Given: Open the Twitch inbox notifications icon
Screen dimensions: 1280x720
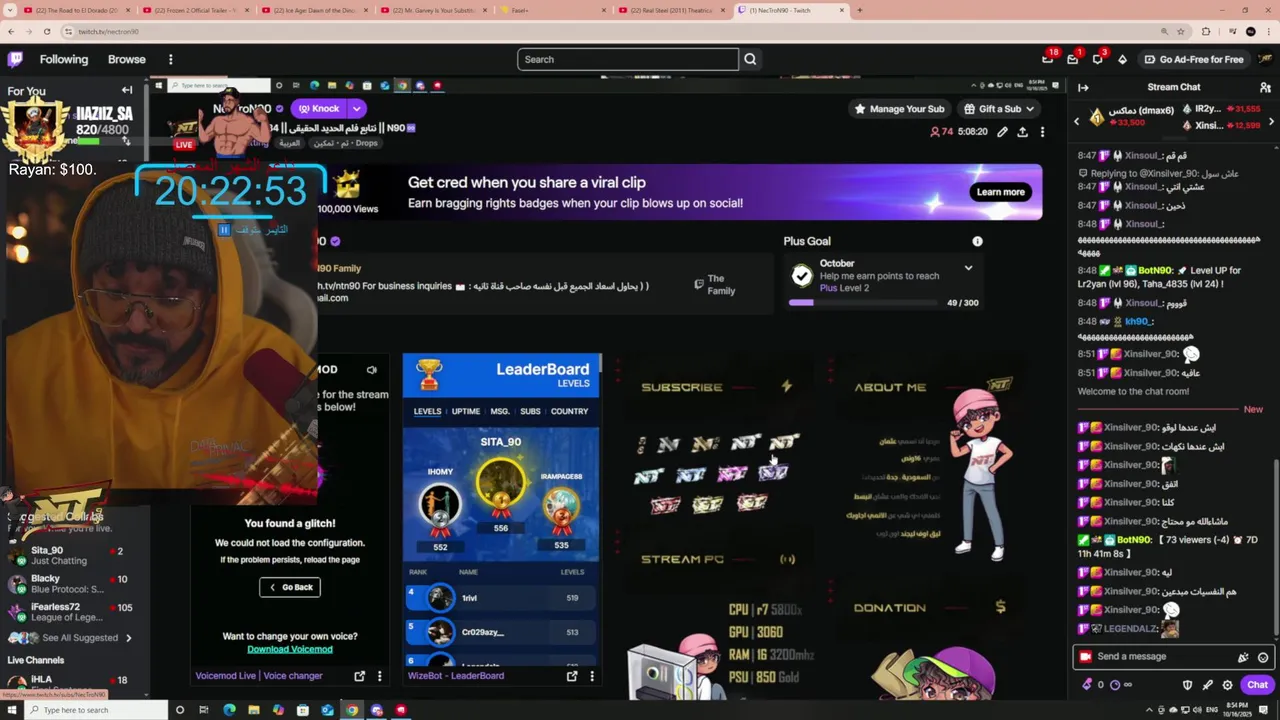Looking at the screenshot, I should tap(1072, 59).
